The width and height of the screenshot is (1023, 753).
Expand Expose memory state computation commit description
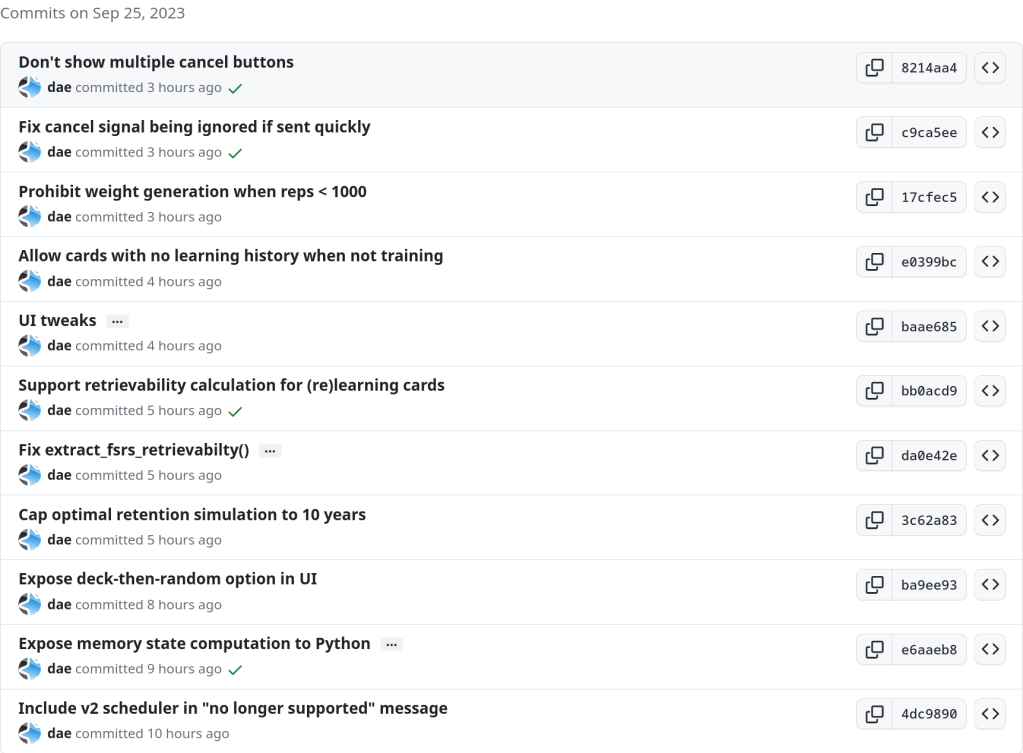pos(392,644)
